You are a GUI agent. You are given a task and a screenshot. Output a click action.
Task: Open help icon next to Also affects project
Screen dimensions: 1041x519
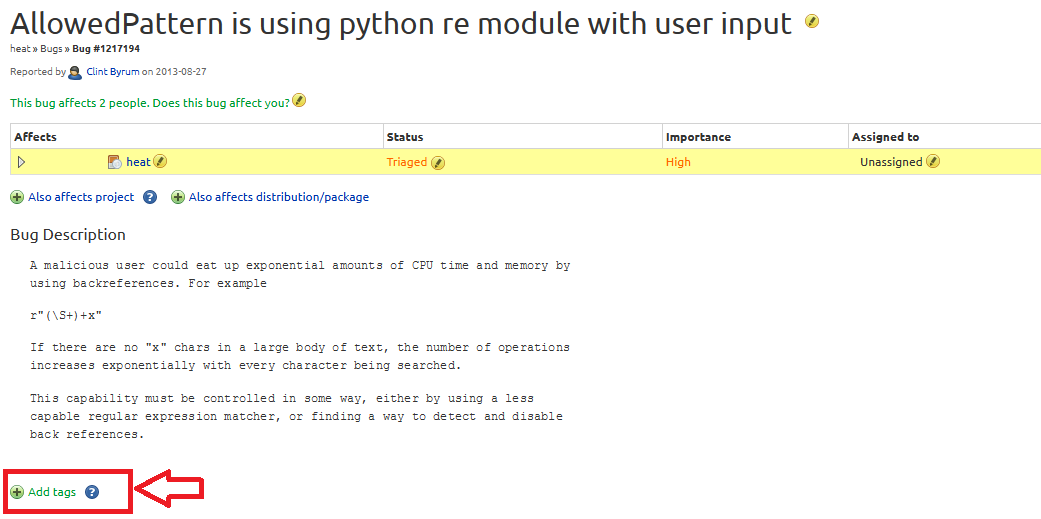tap(150, 197)
